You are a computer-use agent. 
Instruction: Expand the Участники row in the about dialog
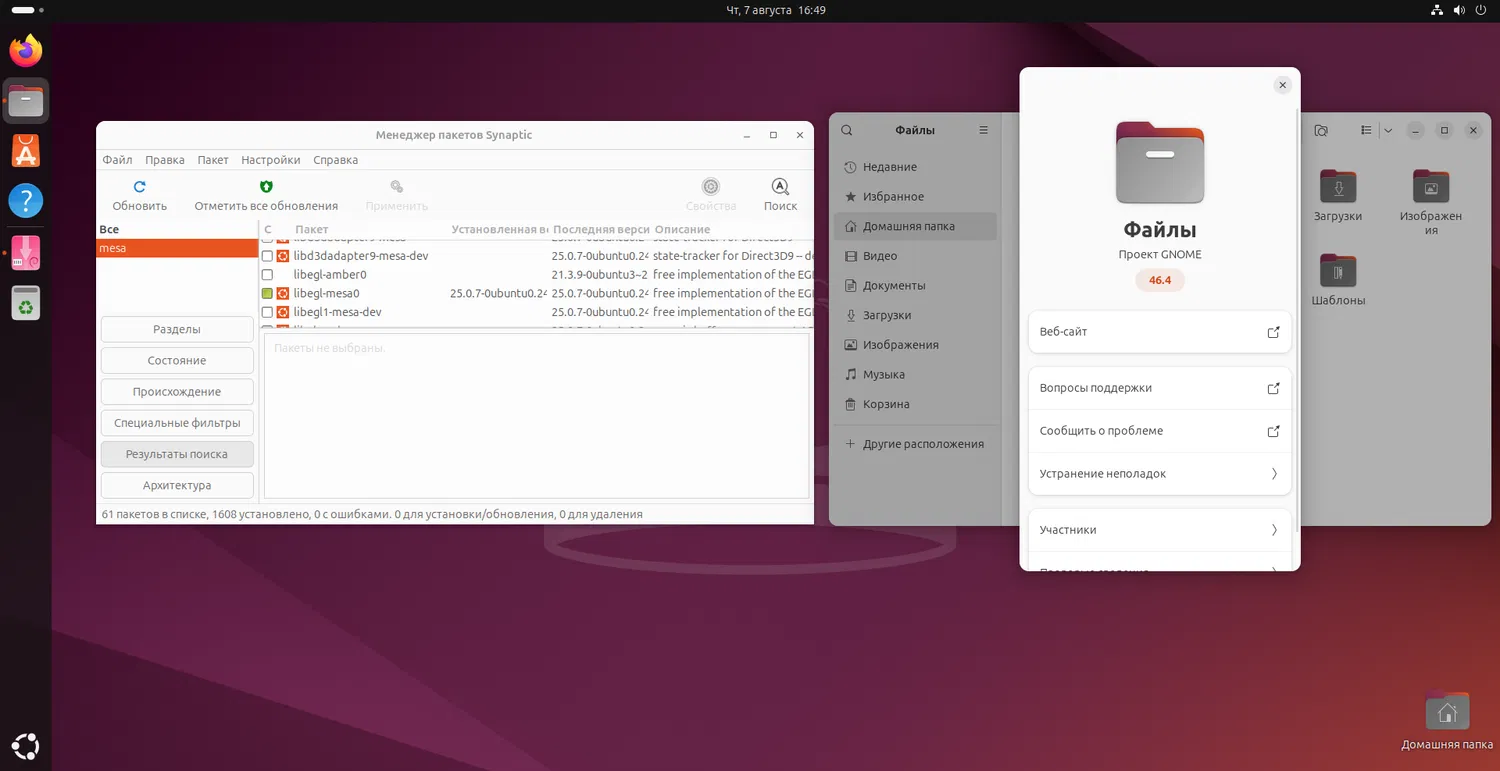(x=1160, y=530)
